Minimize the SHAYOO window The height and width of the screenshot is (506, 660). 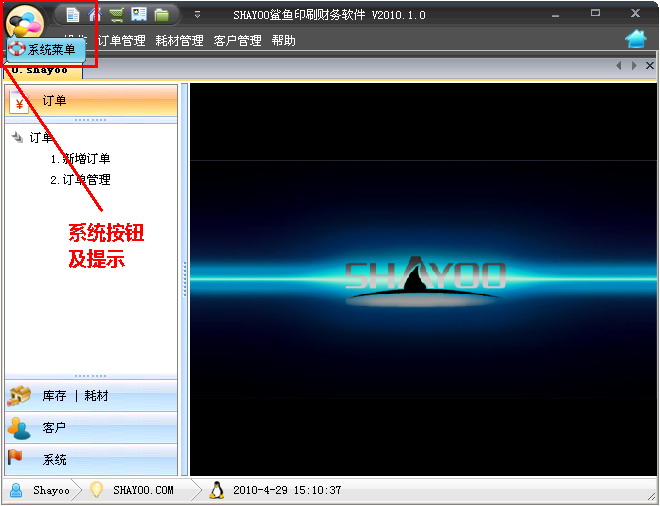556,15
